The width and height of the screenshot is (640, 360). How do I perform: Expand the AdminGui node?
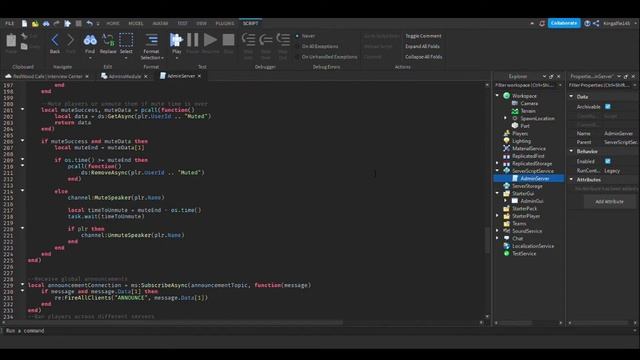pos(505,201)
